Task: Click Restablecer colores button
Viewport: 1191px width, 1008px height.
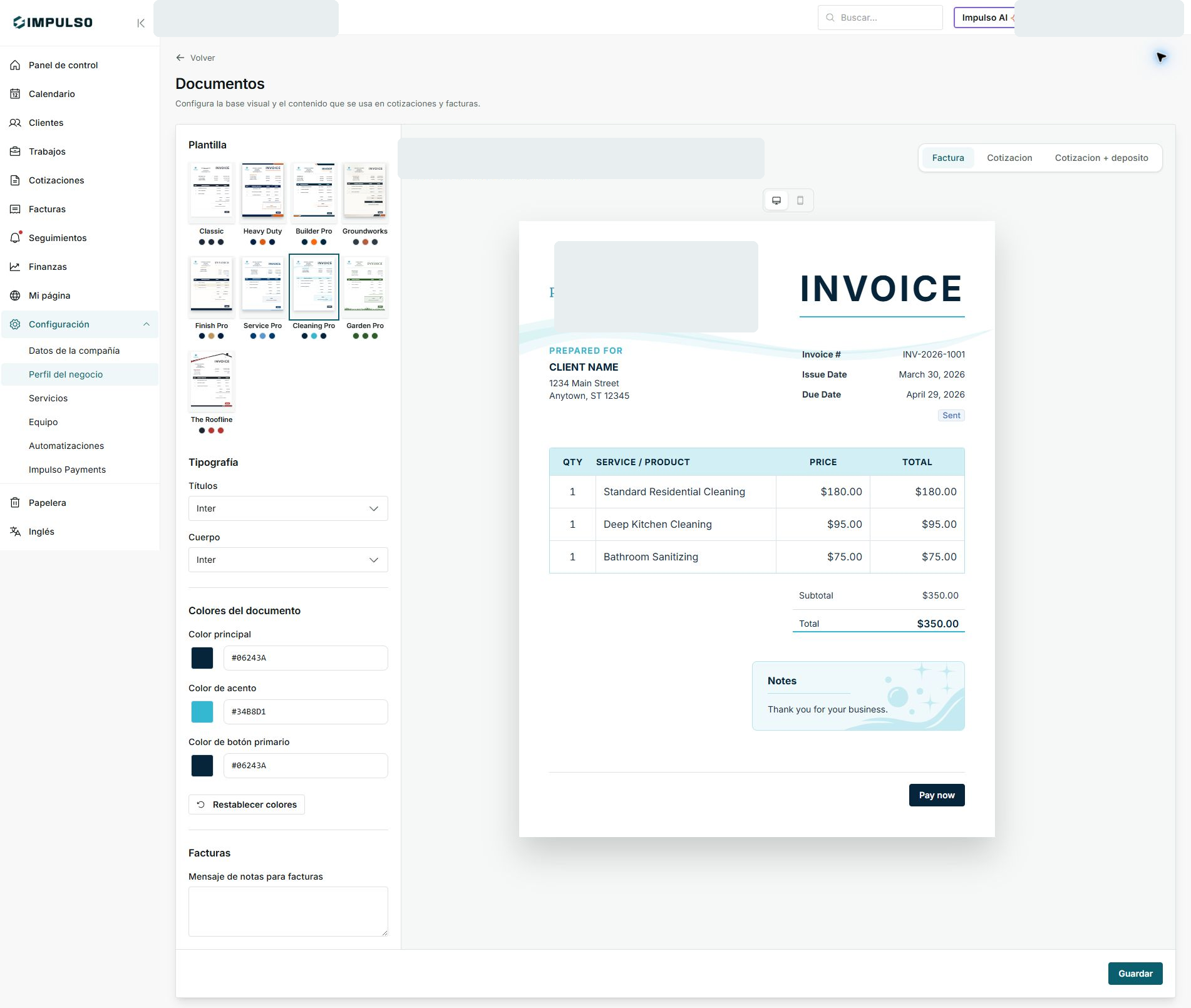Action: (x=247, y=805)
